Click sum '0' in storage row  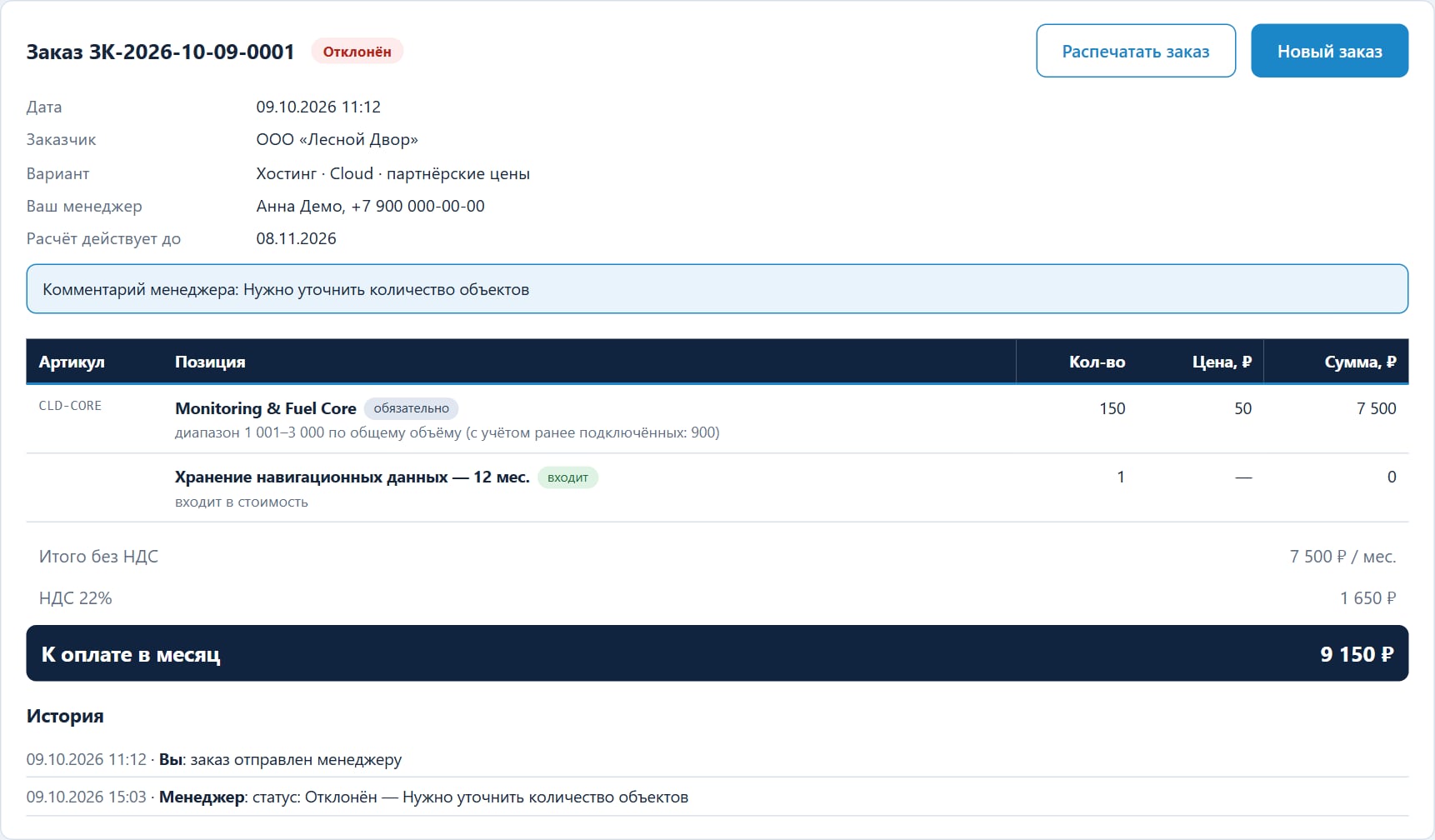[x=1392, y=477]
